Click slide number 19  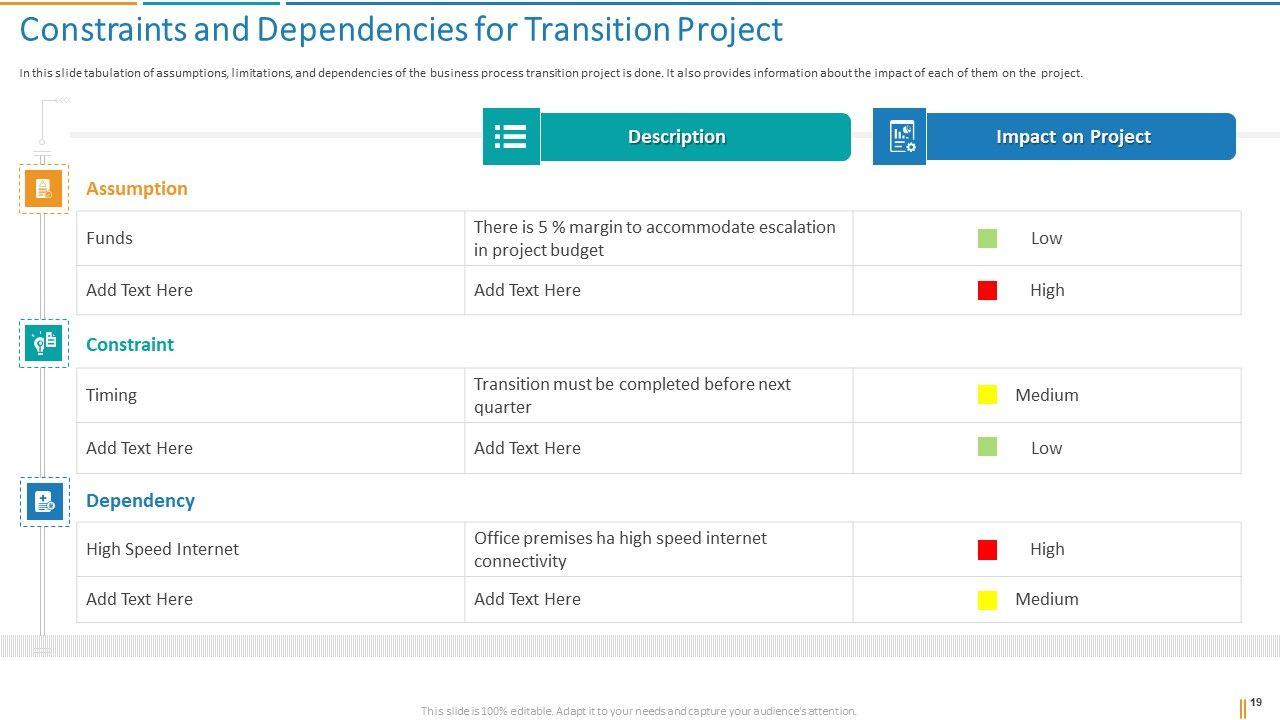[1256, 703]
